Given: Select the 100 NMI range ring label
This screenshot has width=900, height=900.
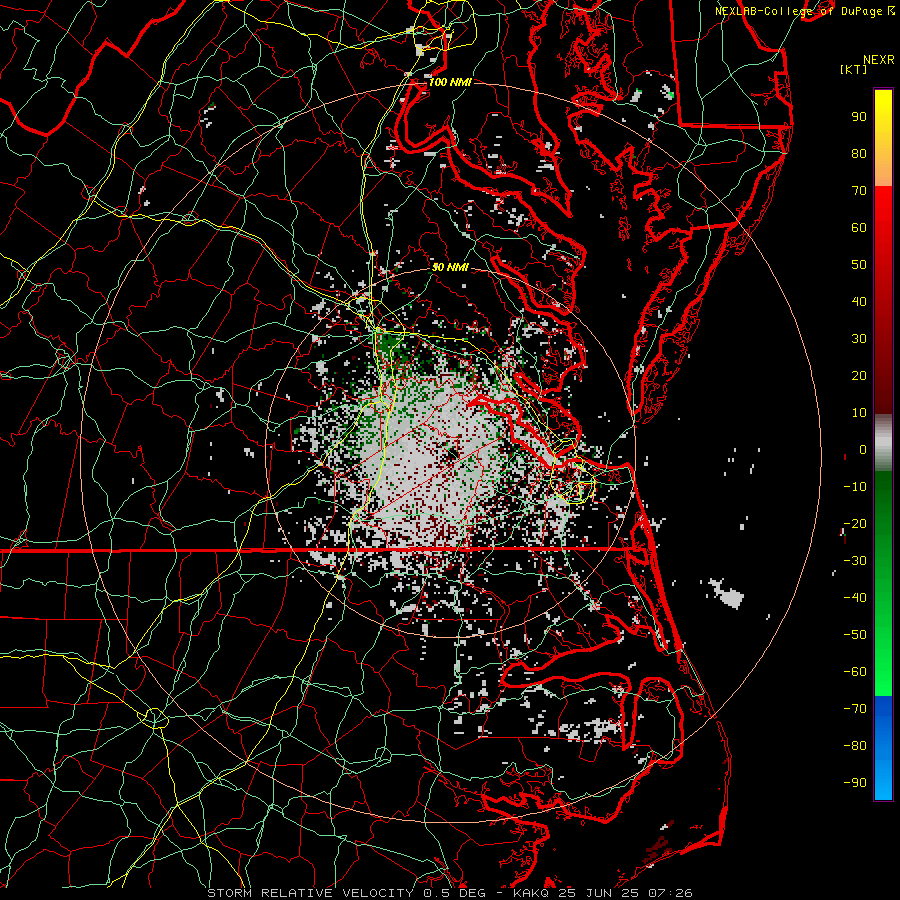Looking at the screenshot, I should click(450, 82).
